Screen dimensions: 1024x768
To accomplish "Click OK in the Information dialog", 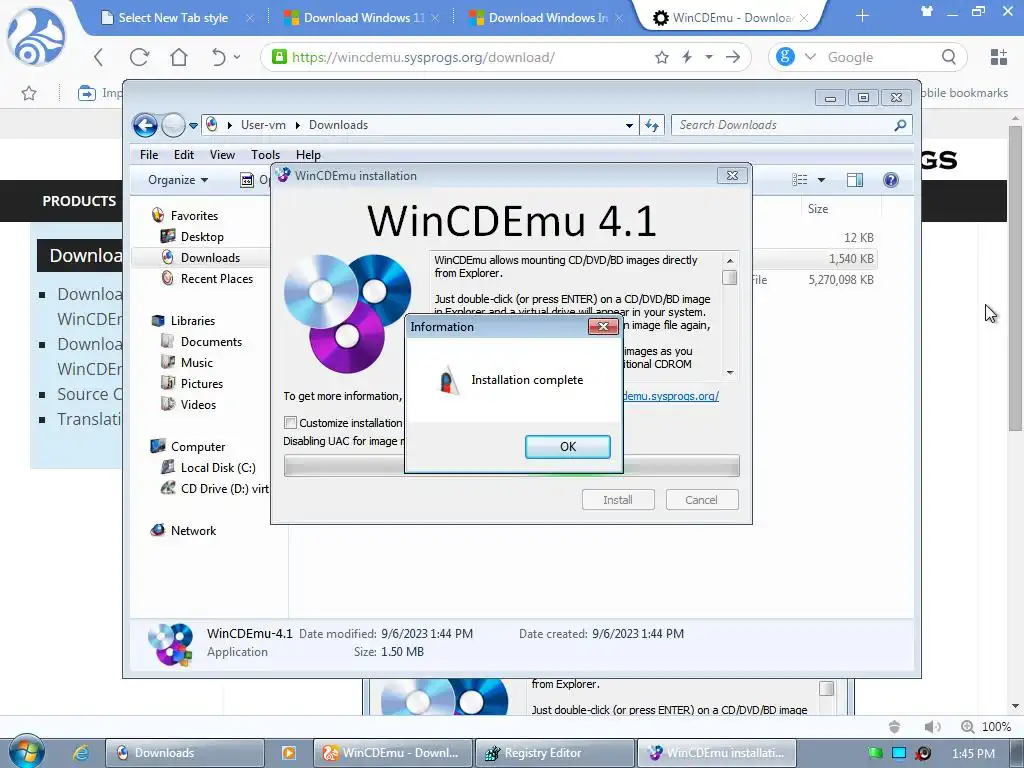I will point(568,447).
